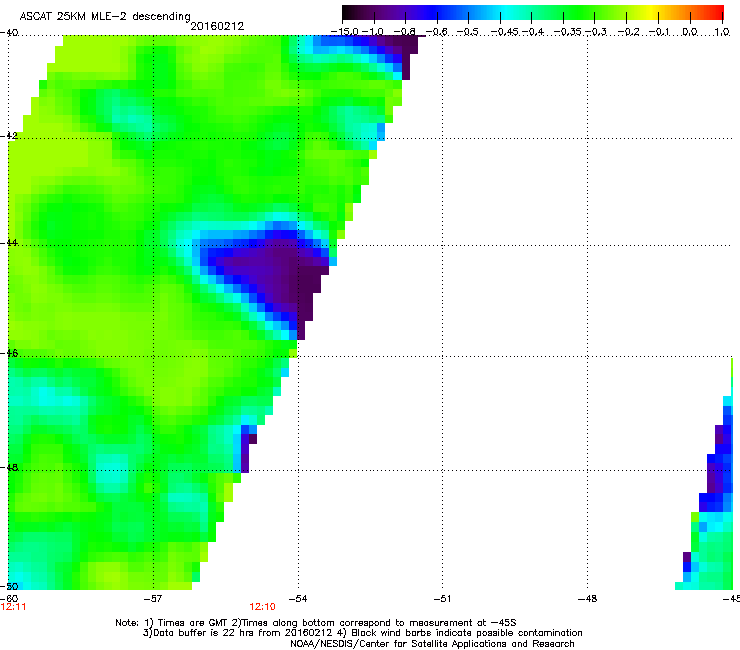Click the longitude label -54

pos(298,599)
